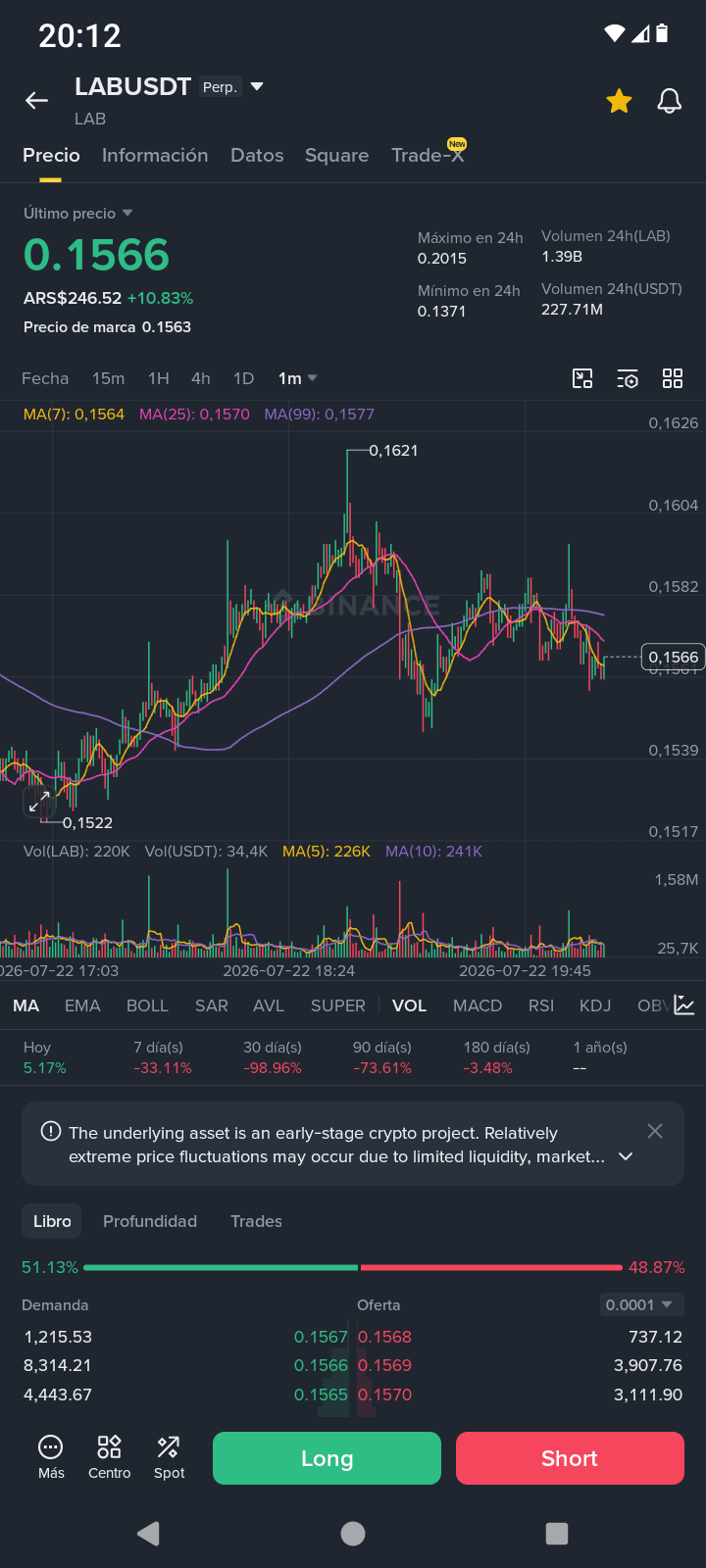Tap the Android recents navigation button
Viewport: 706px width, 1568px height.
point(557,1534)
